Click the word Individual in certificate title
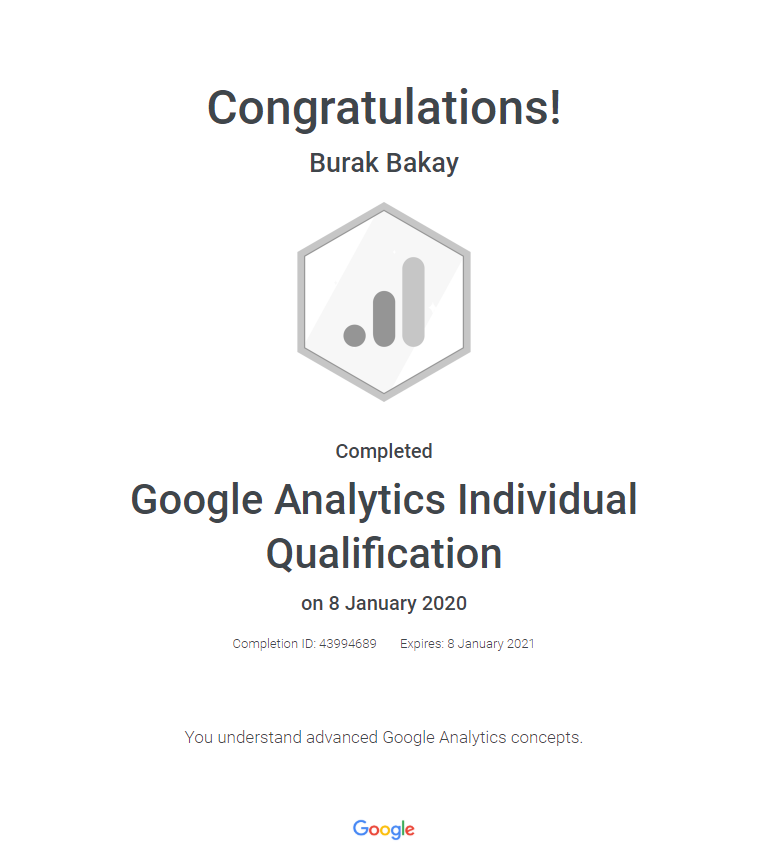Screen dimensions: 769x848 point(547,500)
